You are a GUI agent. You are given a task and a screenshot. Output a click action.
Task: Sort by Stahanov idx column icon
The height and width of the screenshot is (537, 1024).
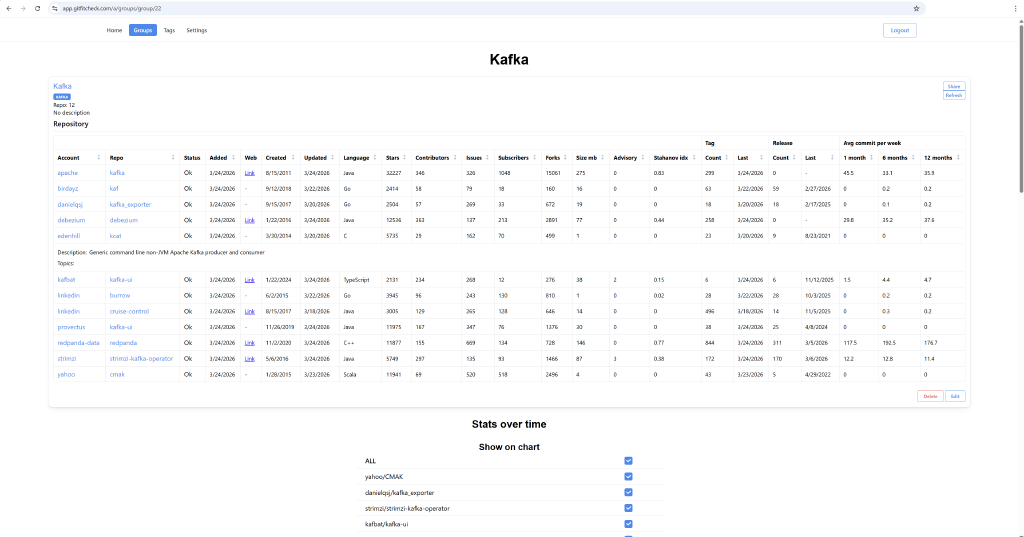click(x=694, y=157)
